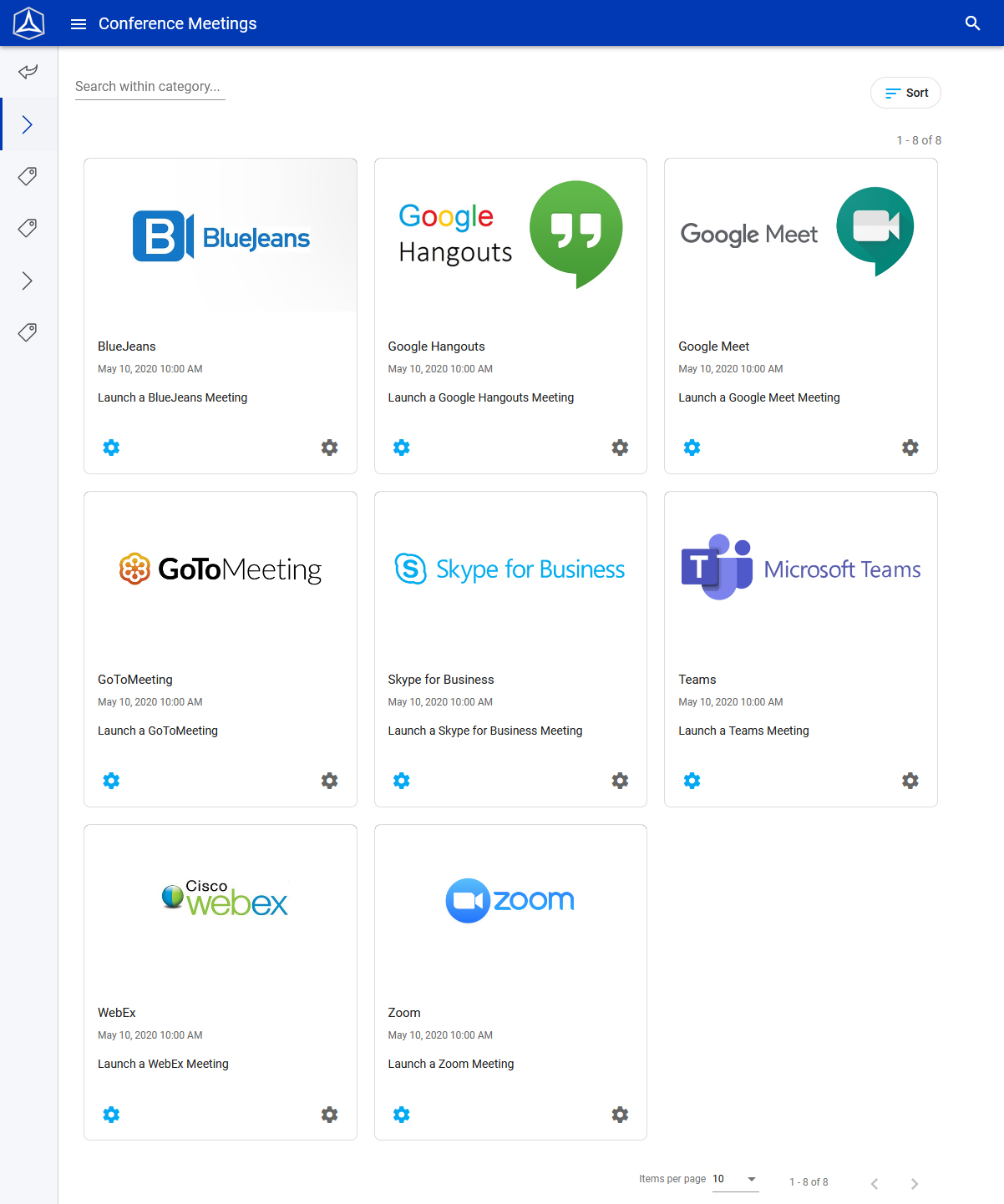This screenshot has width=1004, height=1204.
Task: Open the Skype for Business logo thumbnail
Action: point(510,569)
